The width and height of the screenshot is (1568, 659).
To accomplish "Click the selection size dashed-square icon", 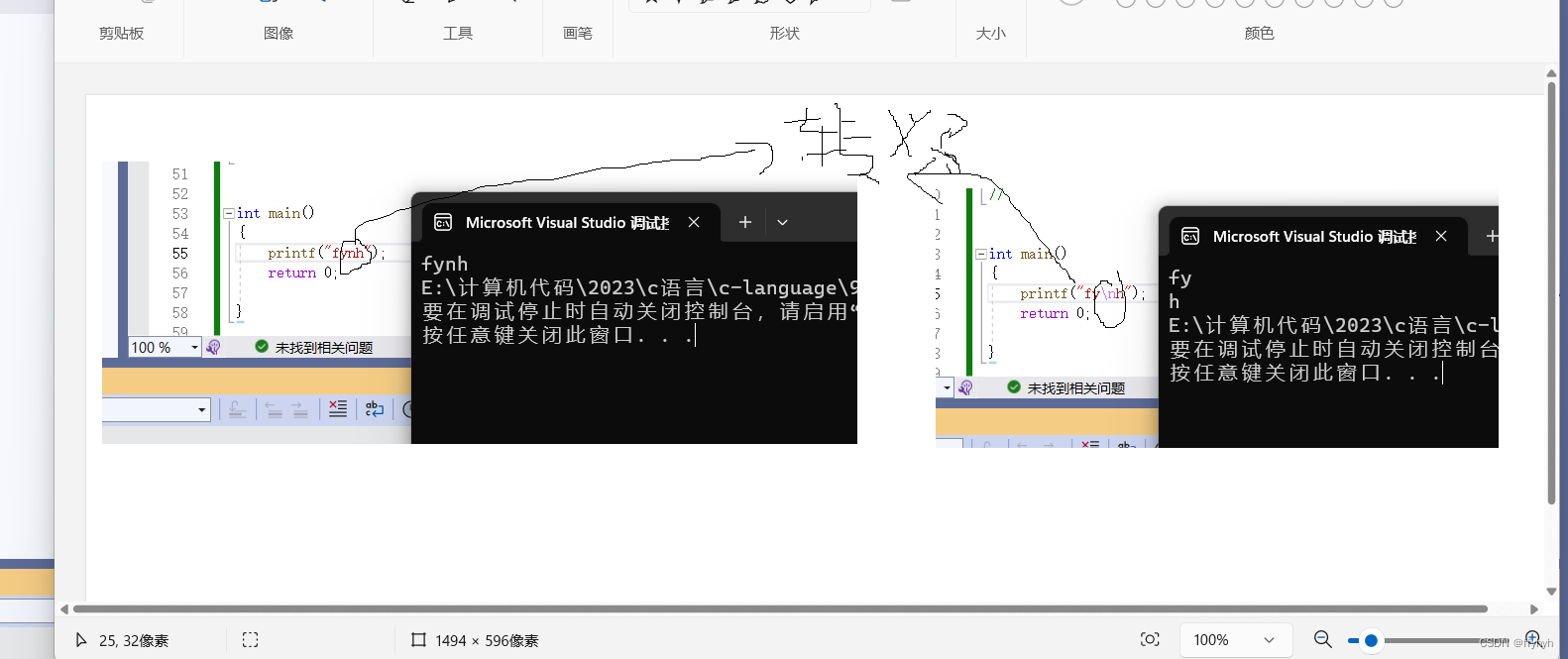I will (x=250, y=640).
